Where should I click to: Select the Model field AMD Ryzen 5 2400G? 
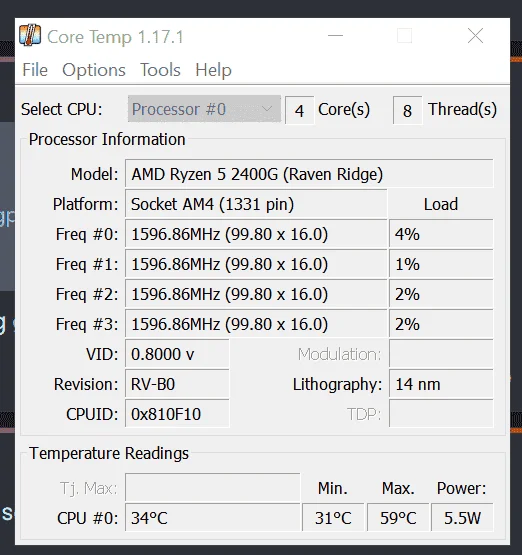pyautogui.click(x=309, y=174)
